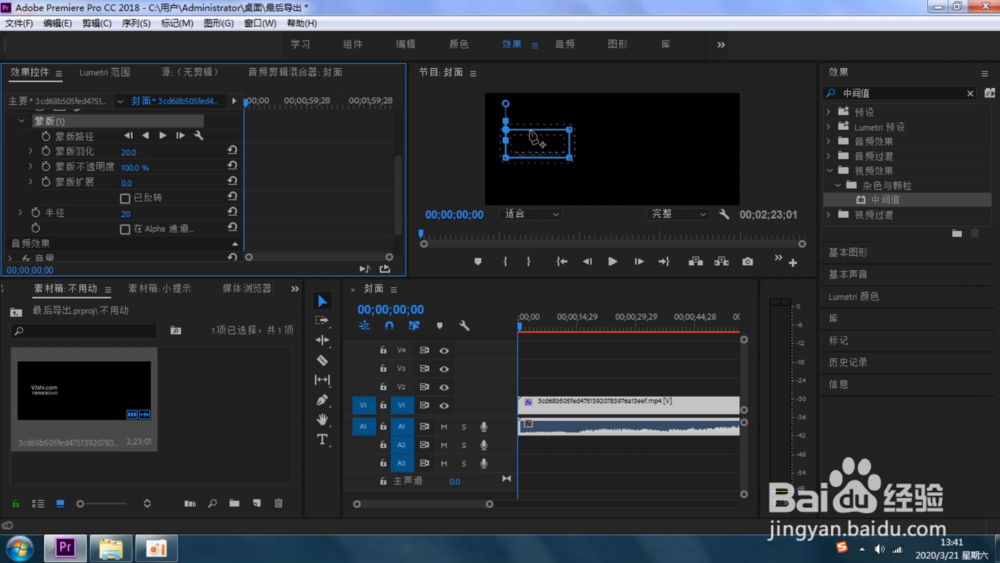This screenshot has width=1000, height=563.
Task: Switch to the Color workspace tab
Action: (459, 44)
